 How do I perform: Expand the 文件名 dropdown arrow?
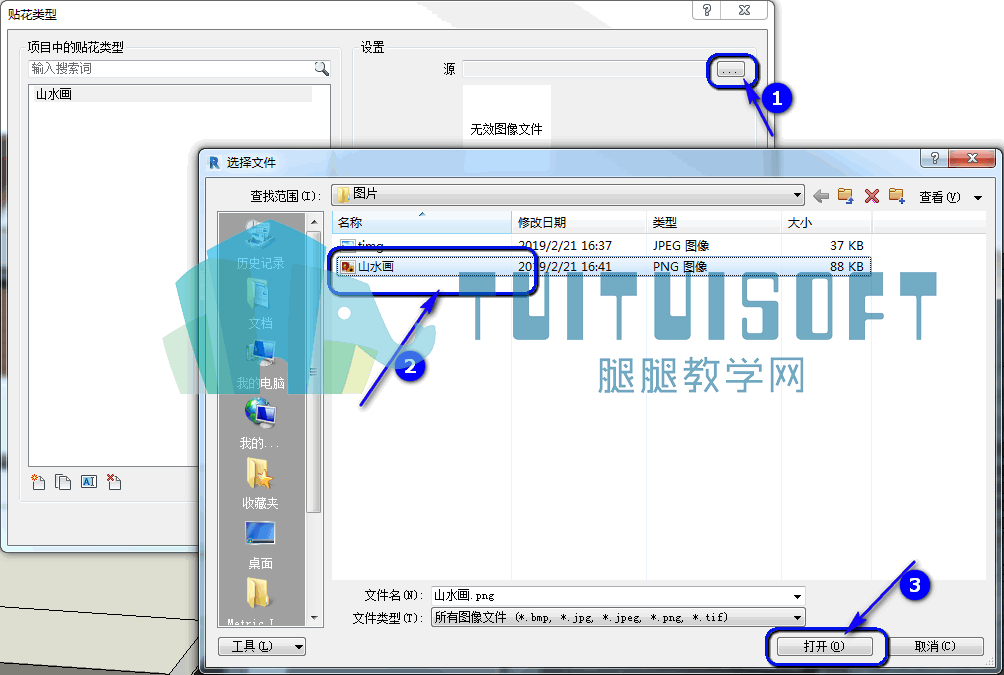tap(797, 596)
